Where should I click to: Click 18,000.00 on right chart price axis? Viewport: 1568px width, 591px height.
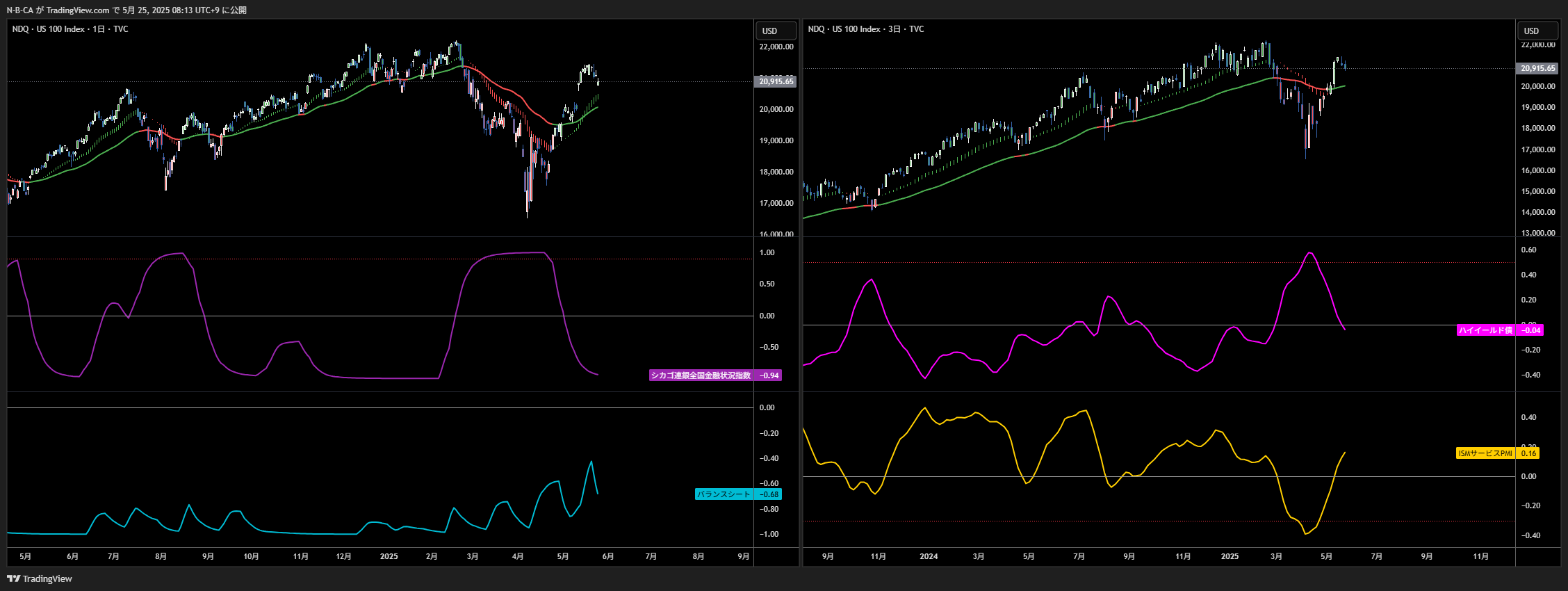[1538, 128]
